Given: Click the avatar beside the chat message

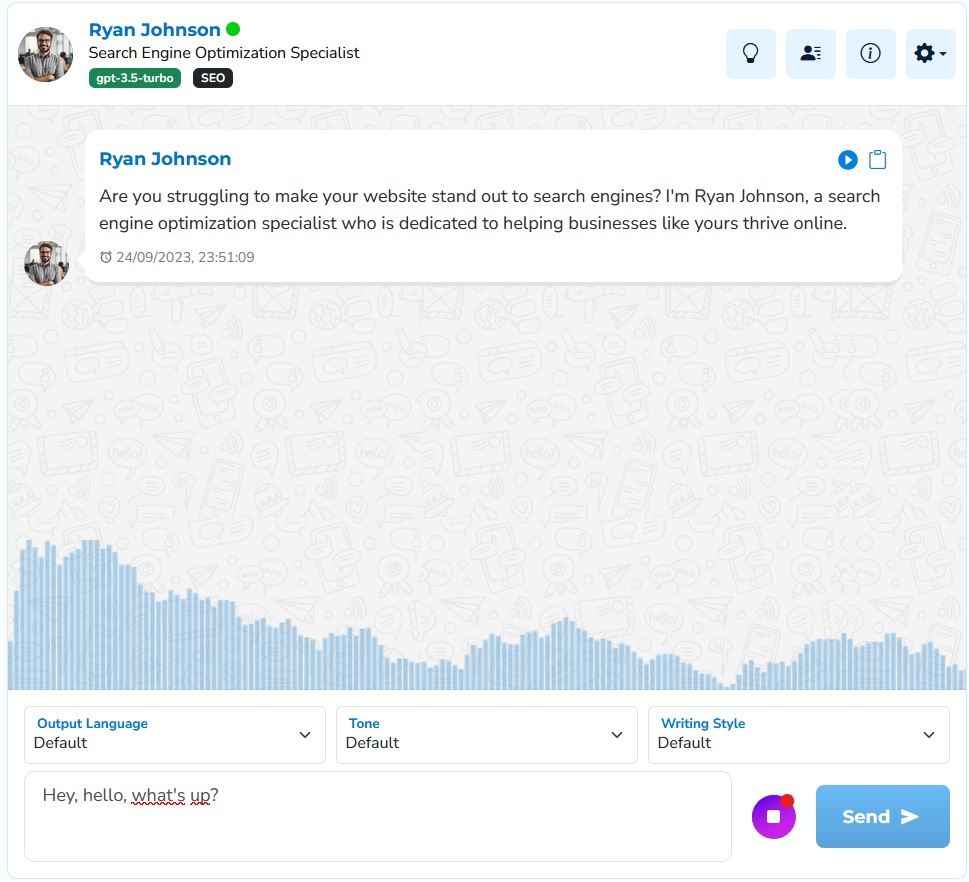Looking at the screenshot, I should [46, 263].
